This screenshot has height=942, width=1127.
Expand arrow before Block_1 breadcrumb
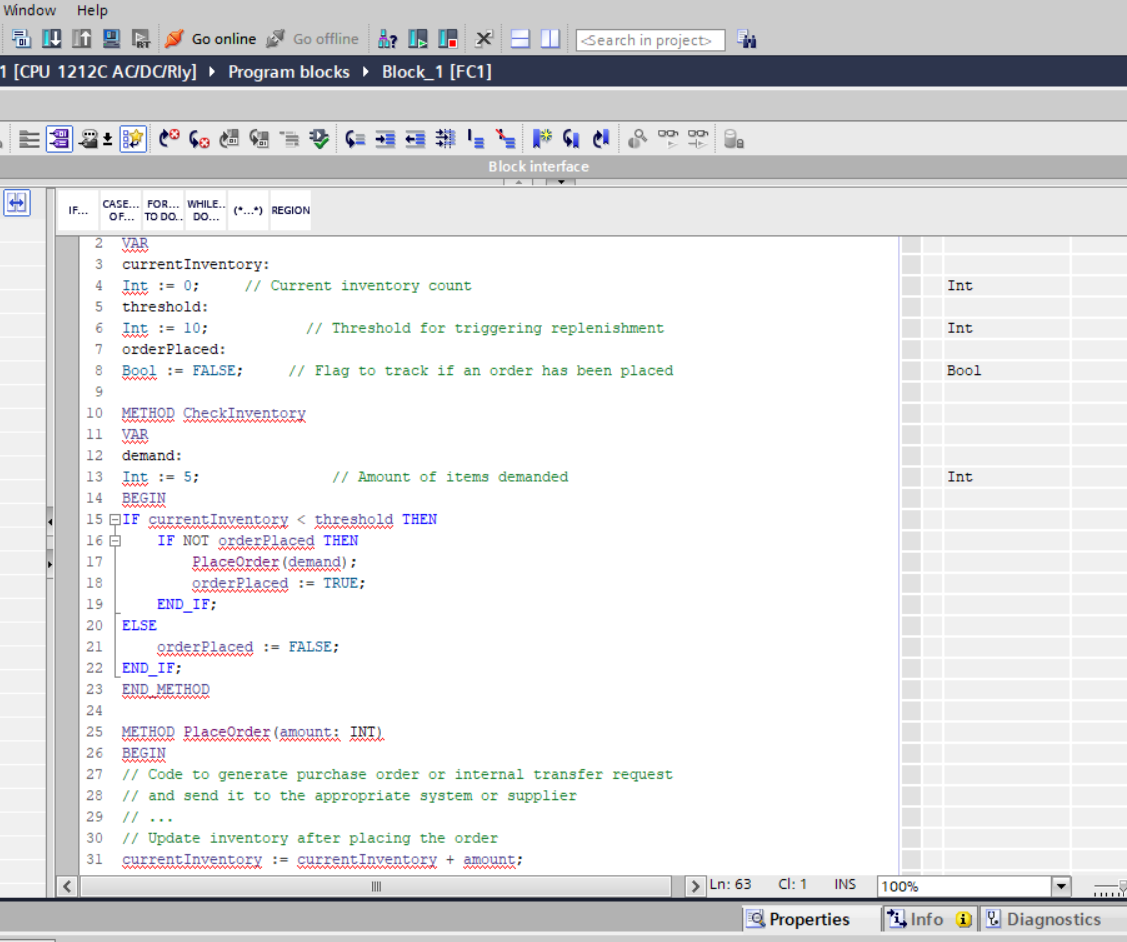click(366, 72)
